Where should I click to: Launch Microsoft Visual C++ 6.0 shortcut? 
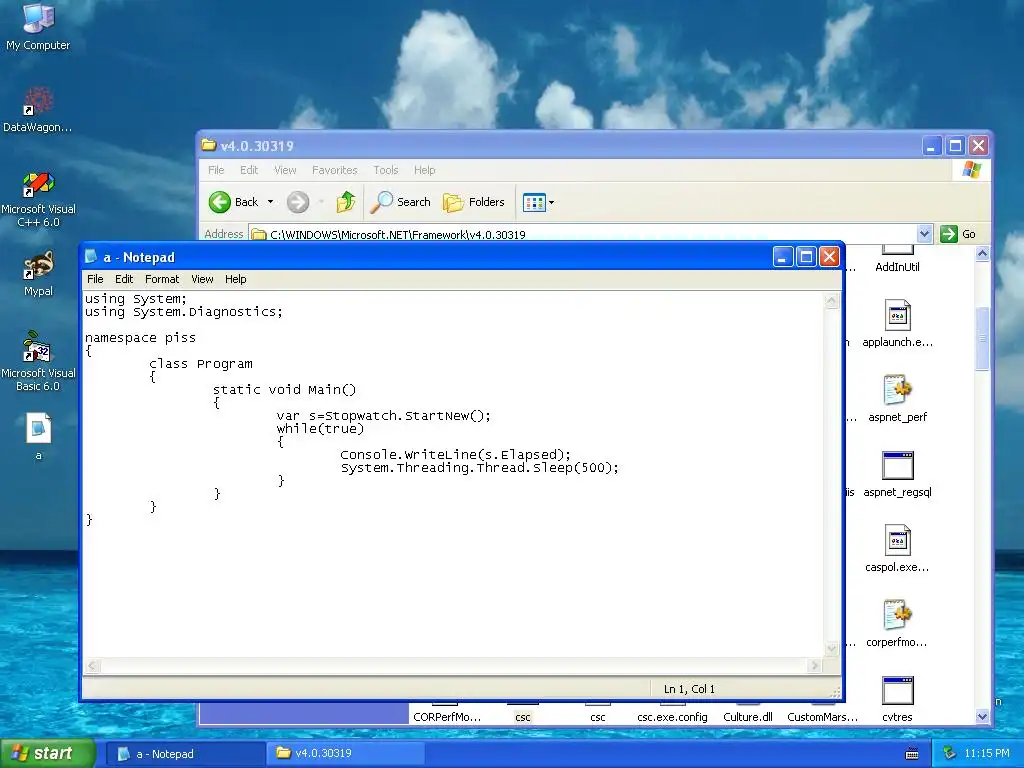point(38,199)
